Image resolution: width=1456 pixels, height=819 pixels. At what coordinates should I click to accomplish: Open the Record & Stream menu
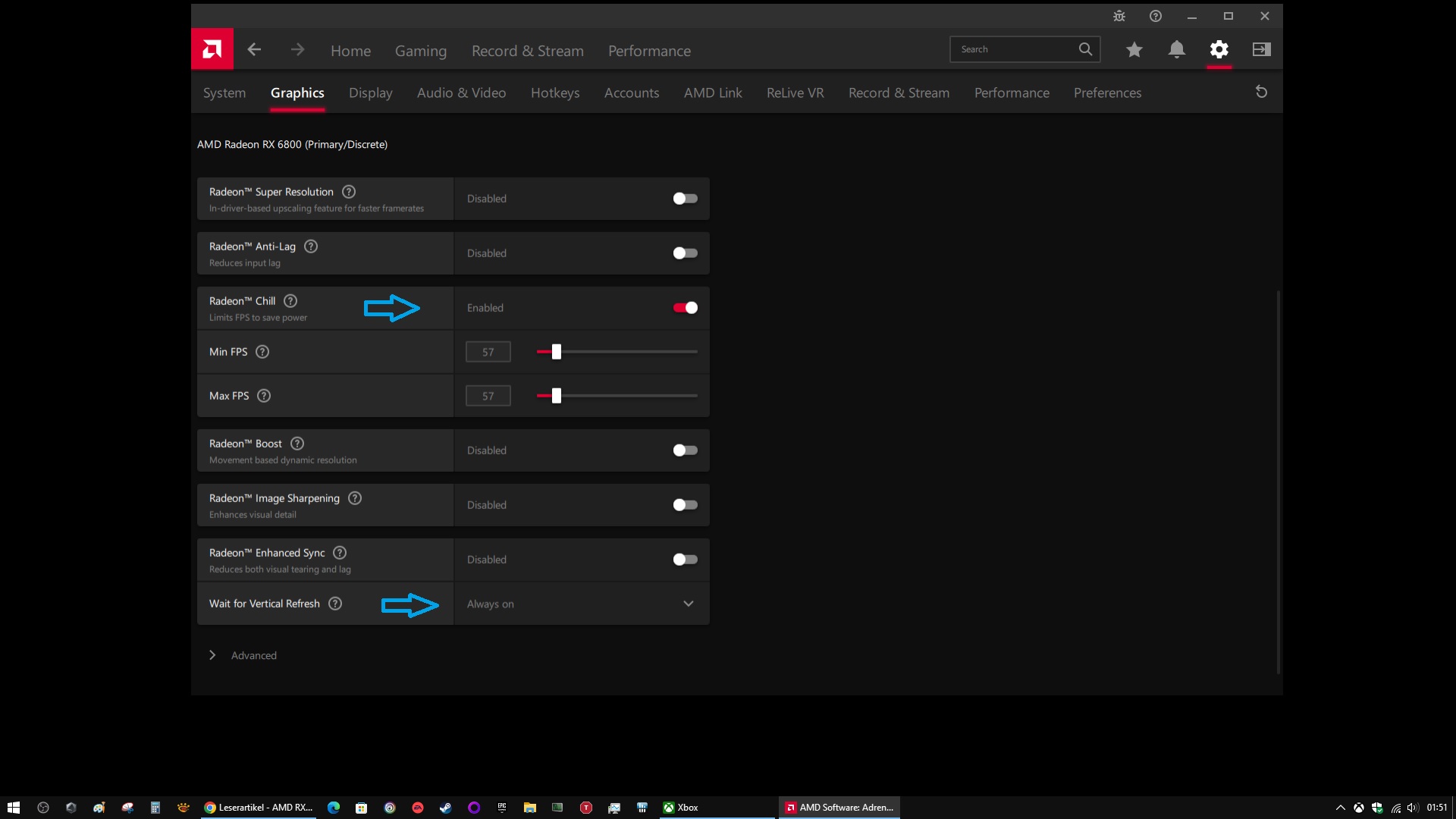point(528,50)
